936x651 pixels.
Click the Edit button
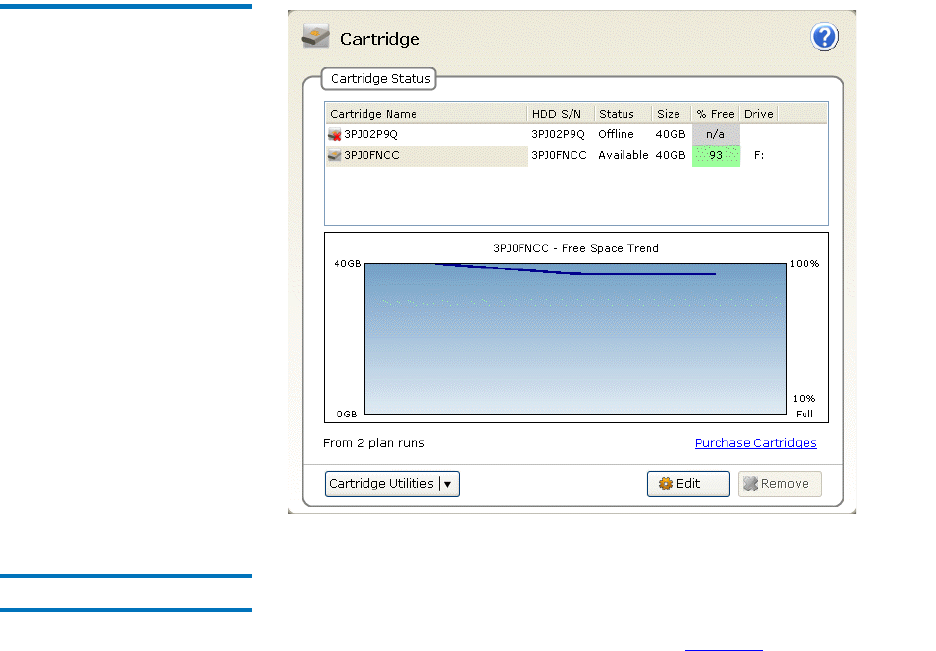point(688,484)
